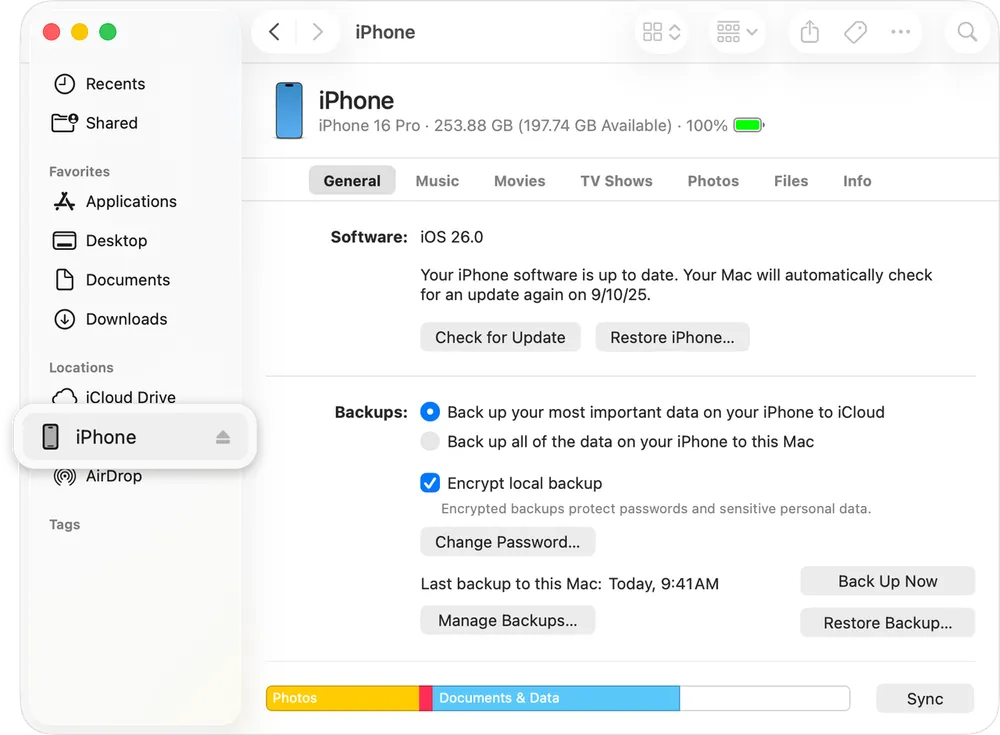The image size is (1000, 735).
Task: Switch to the Music tab
Action: (438, 181)
